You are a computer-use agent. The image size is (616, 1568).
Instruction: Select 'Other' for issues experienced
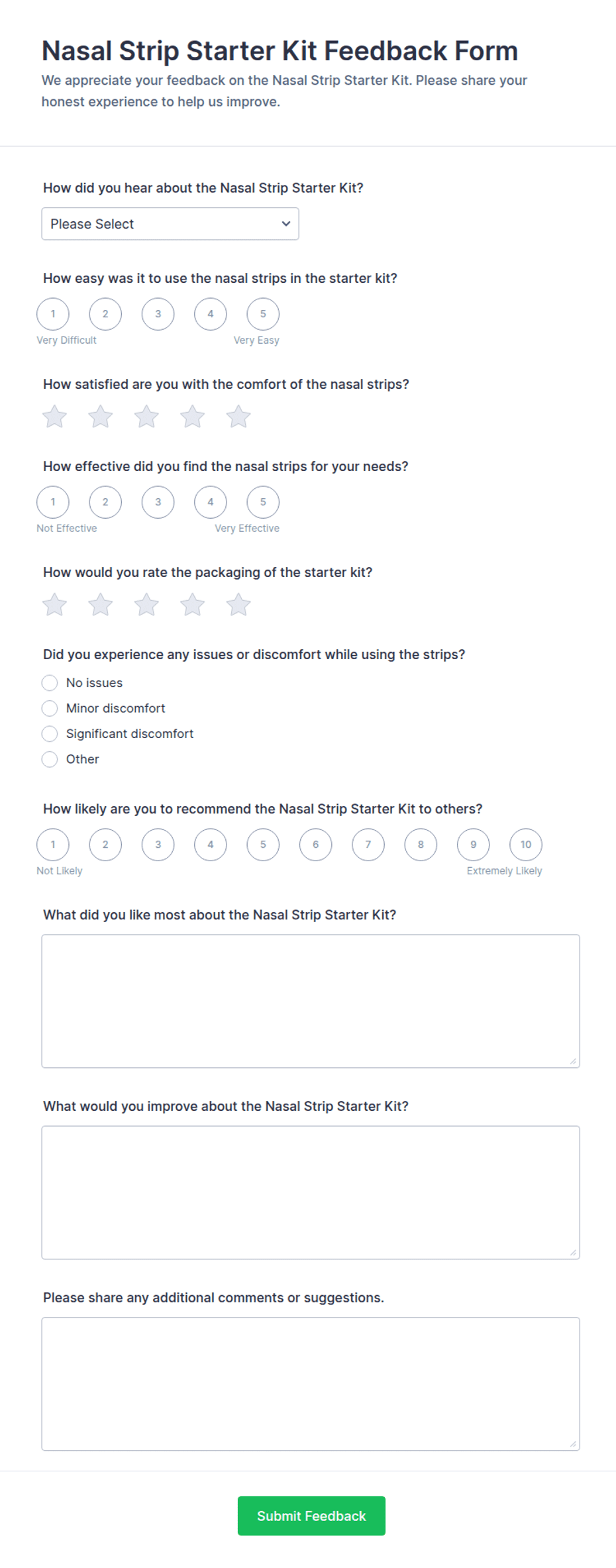pos(50,759)
